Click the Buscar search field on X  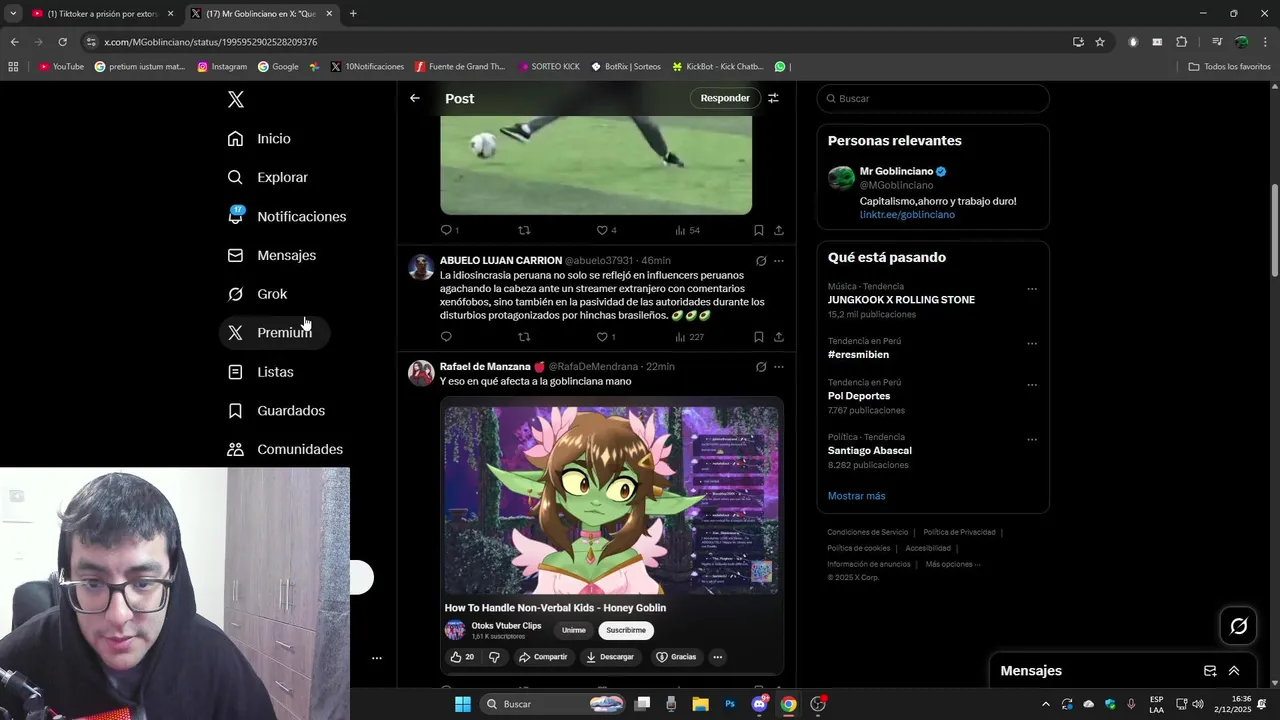(x=933, y=98)
